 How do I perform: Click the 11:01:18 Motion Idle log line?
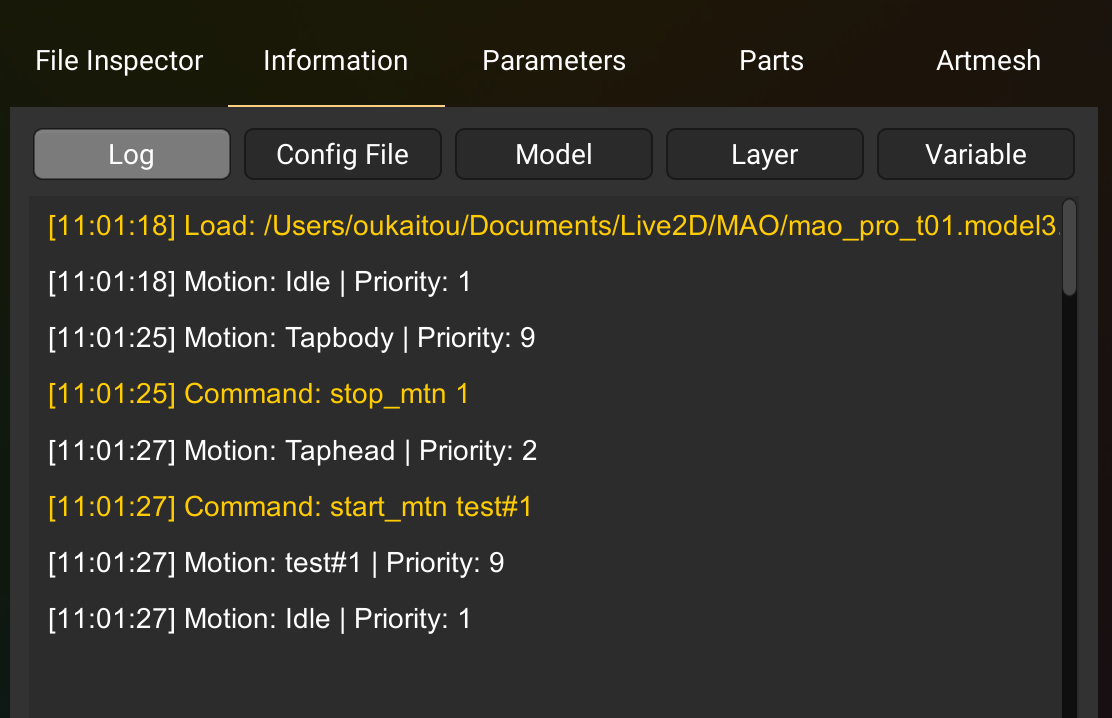pos(259,282)
